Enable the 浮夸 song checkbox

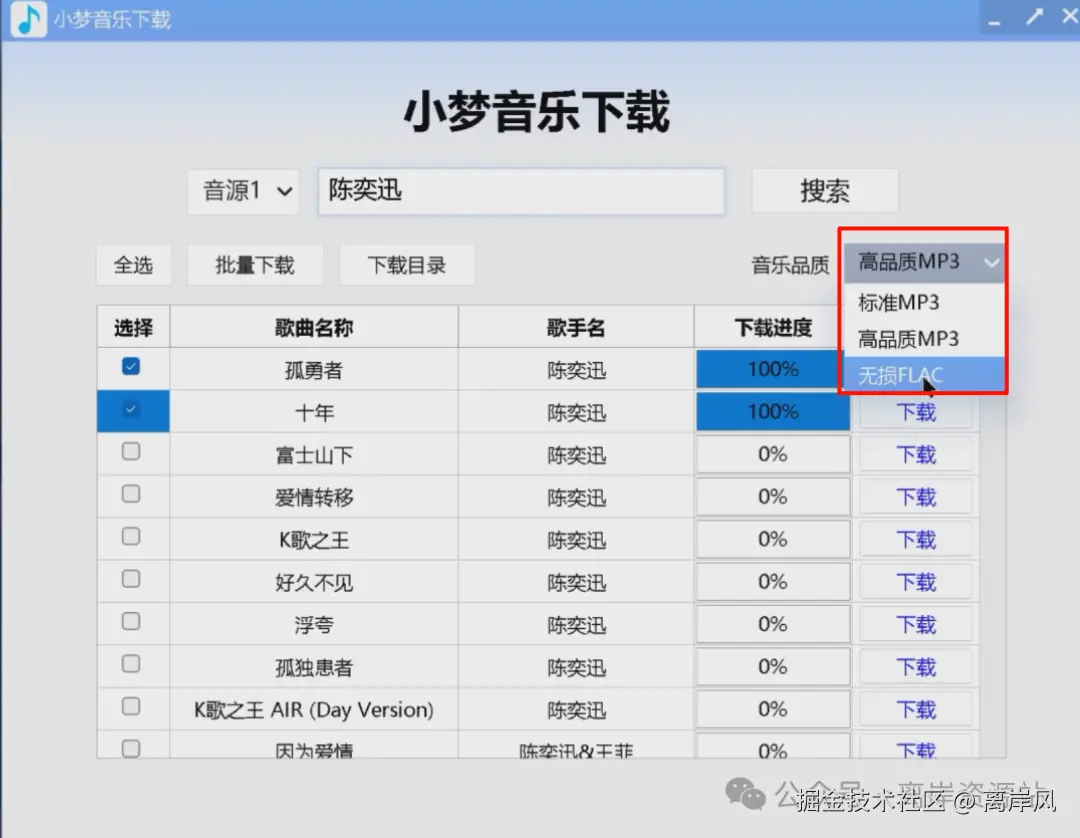coord(131,623)
